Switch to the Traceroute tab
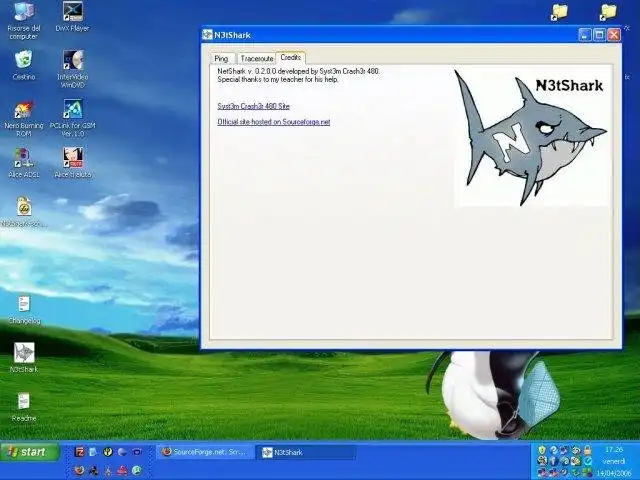Image resolution: width=640 pixels, height=480 pixels. (257, 58)
